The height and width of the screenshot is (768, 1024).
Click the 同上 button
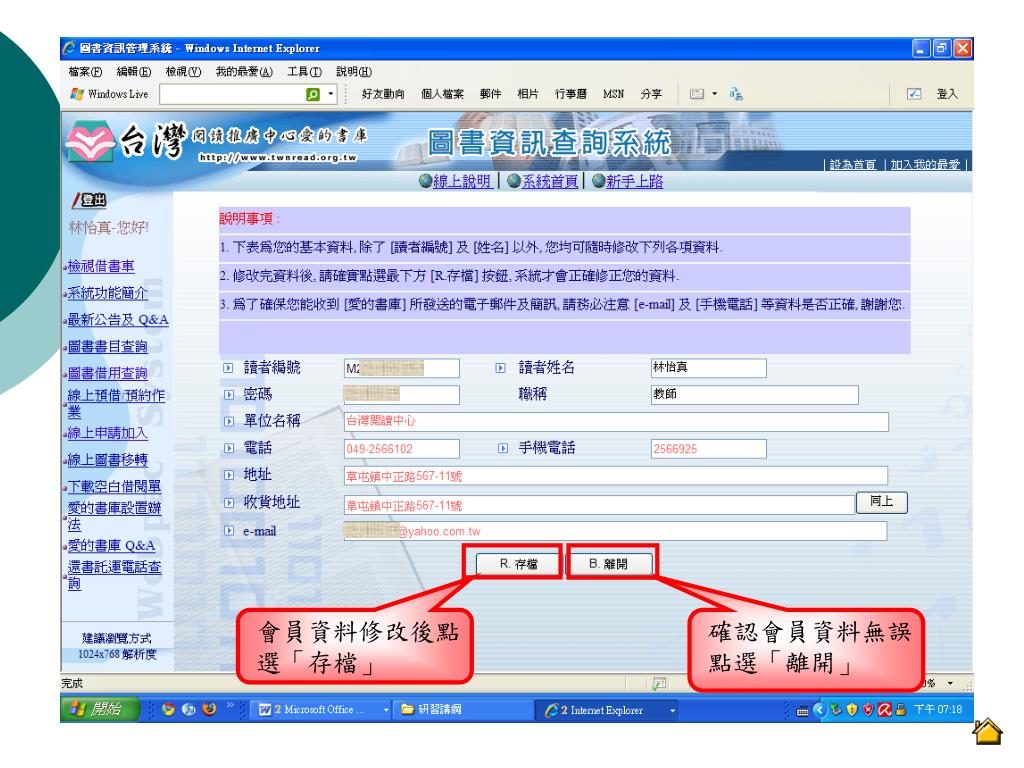pyautogui.click(x=881, y=502)
